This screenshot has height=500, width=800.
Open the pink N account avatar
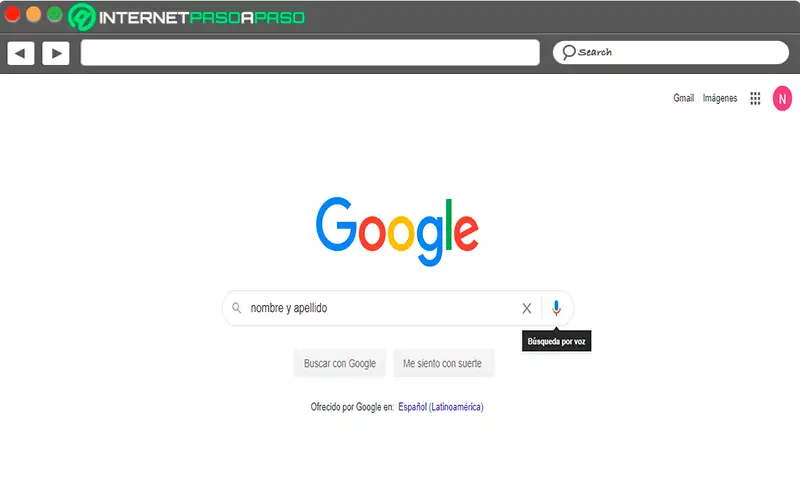(782, 98)
